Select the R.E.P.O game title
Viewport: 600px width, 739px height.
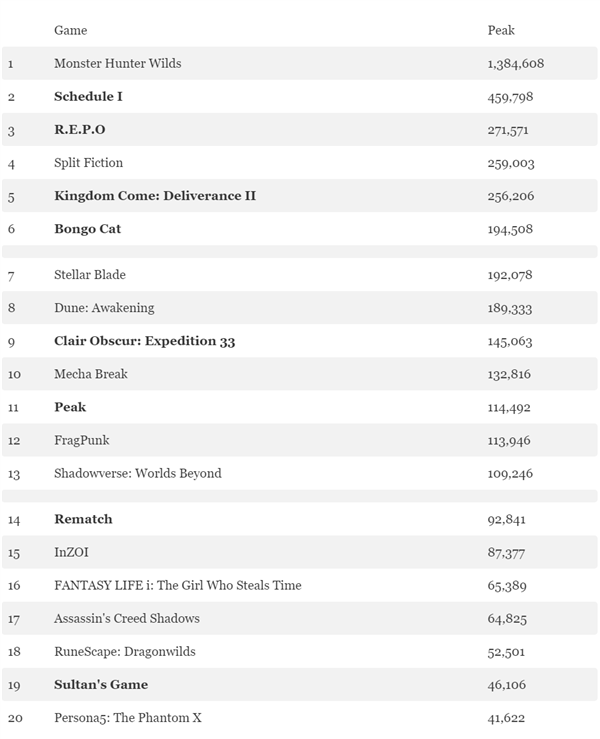[x=79, y=129]
